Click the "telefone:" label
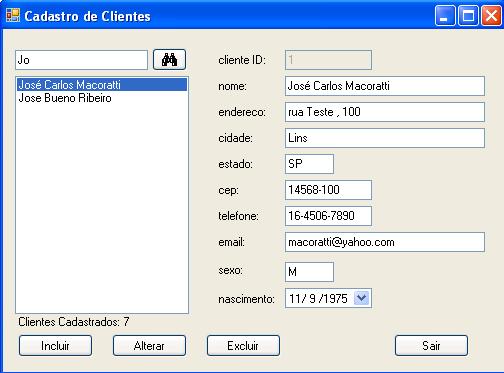This screenshot has height=373, width=504. [238, 216]
